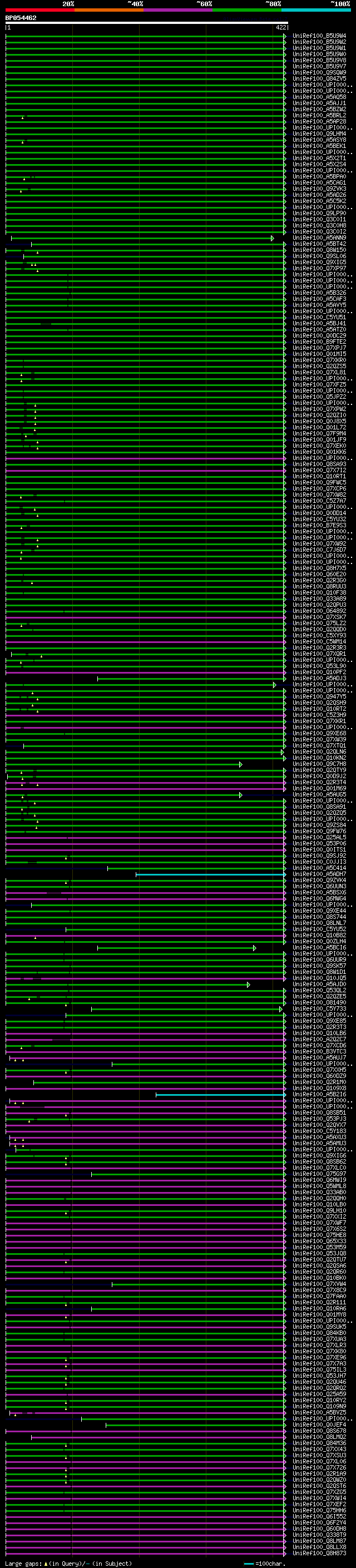Select the UniRef100_Q53L90 entry
The height and width of the screenshot is (1568, 356).
319,666
